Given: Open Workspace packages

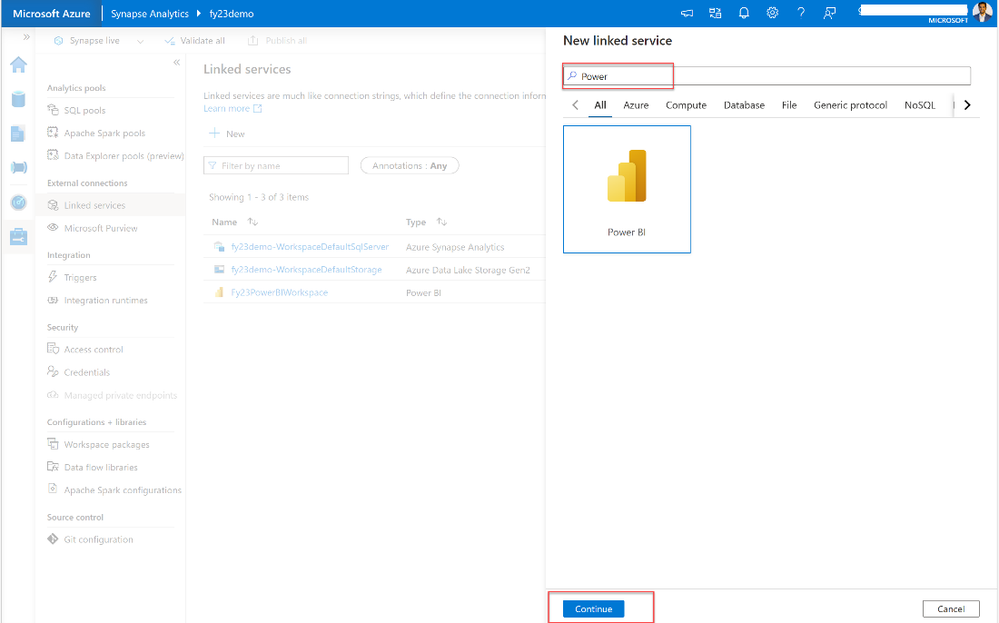Looking at the screenshot, I should 106,444.
